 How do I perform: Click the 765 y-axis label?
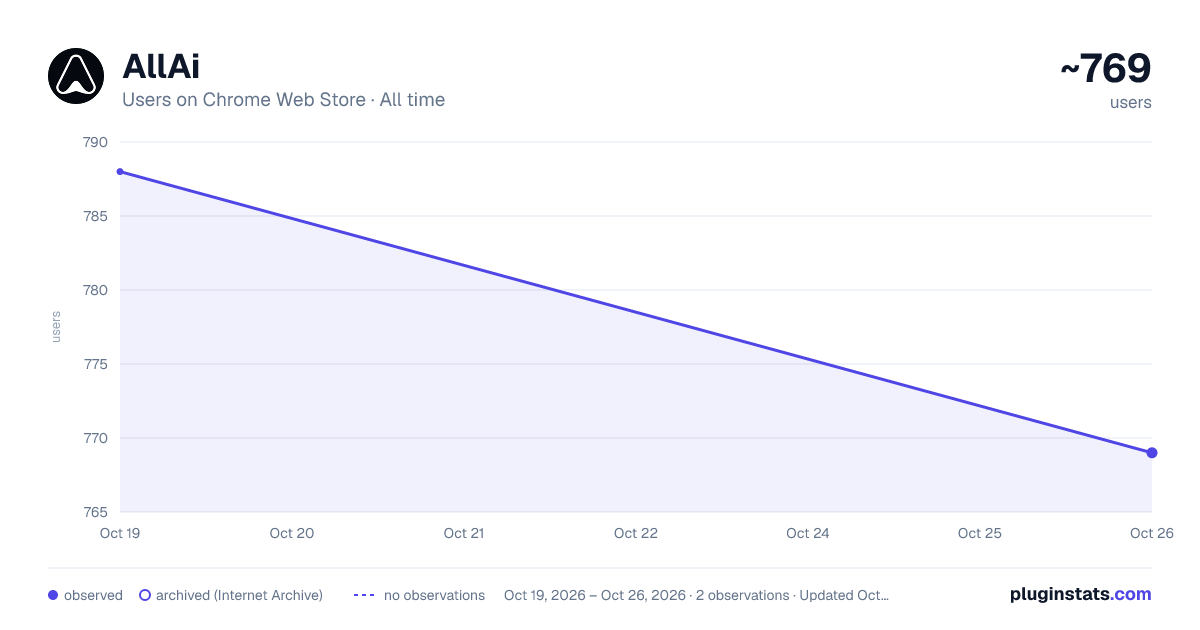(95, 512)
